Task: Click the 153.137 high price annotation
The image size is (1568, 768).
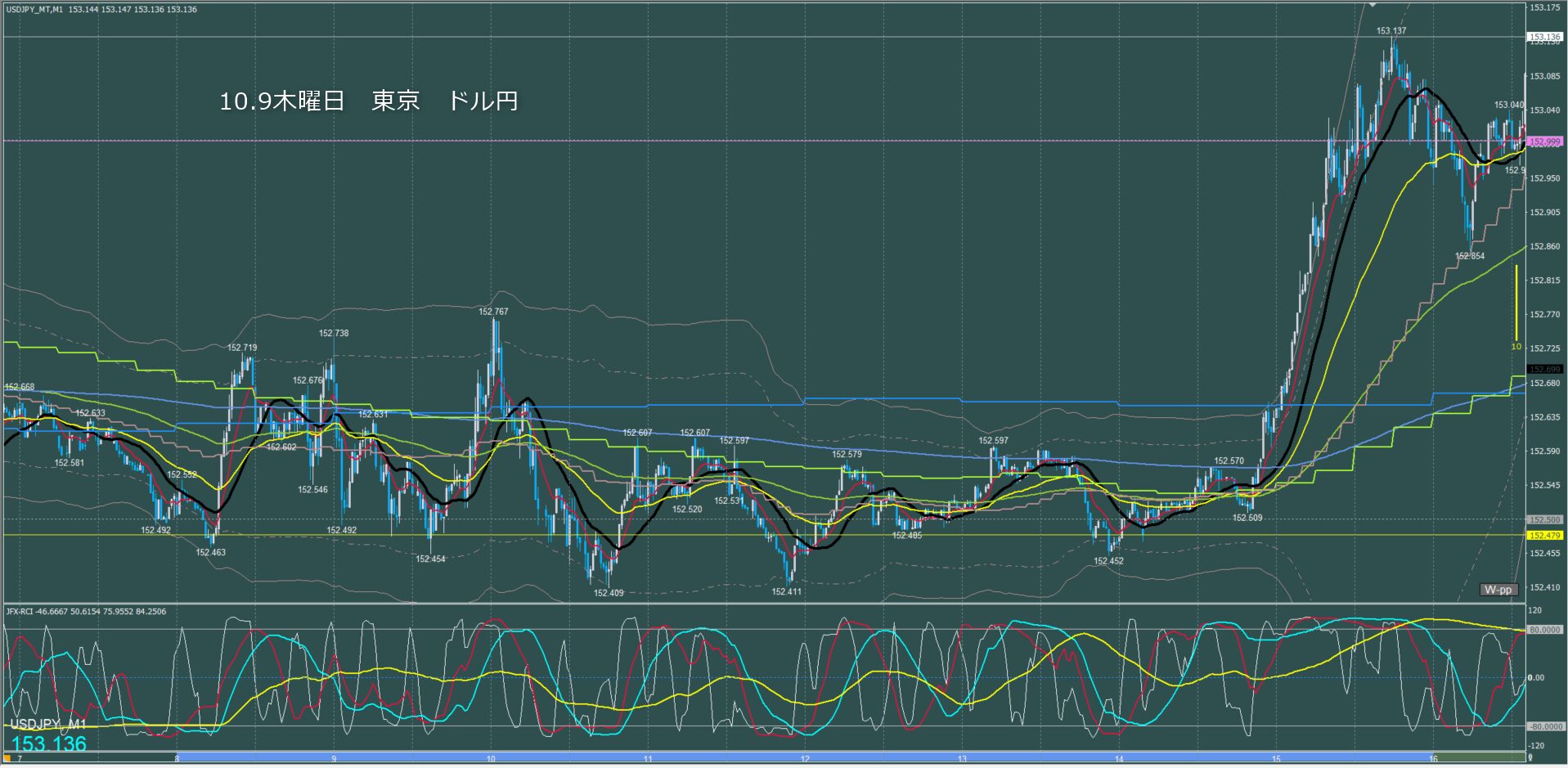Action: pyautogui.click(x=1391, y=31)
